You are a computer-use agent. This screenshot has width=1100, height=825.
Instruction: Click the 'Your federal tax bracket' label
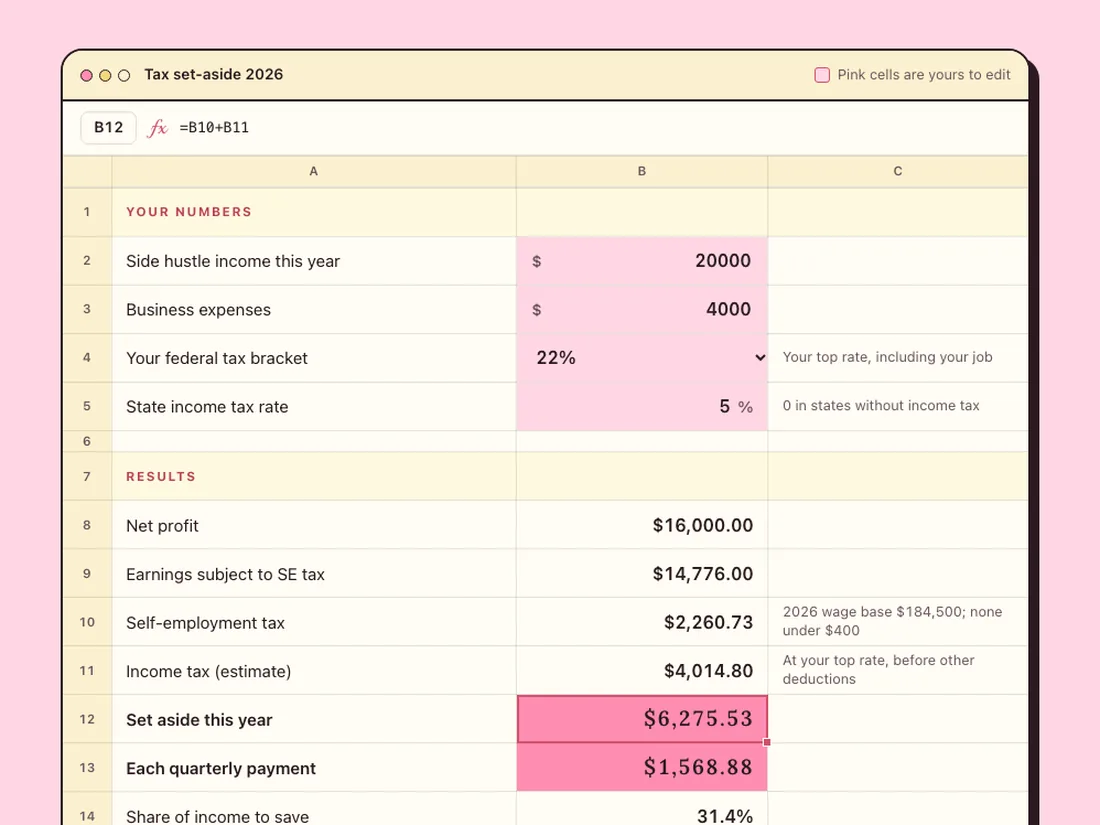pos(217,358)
